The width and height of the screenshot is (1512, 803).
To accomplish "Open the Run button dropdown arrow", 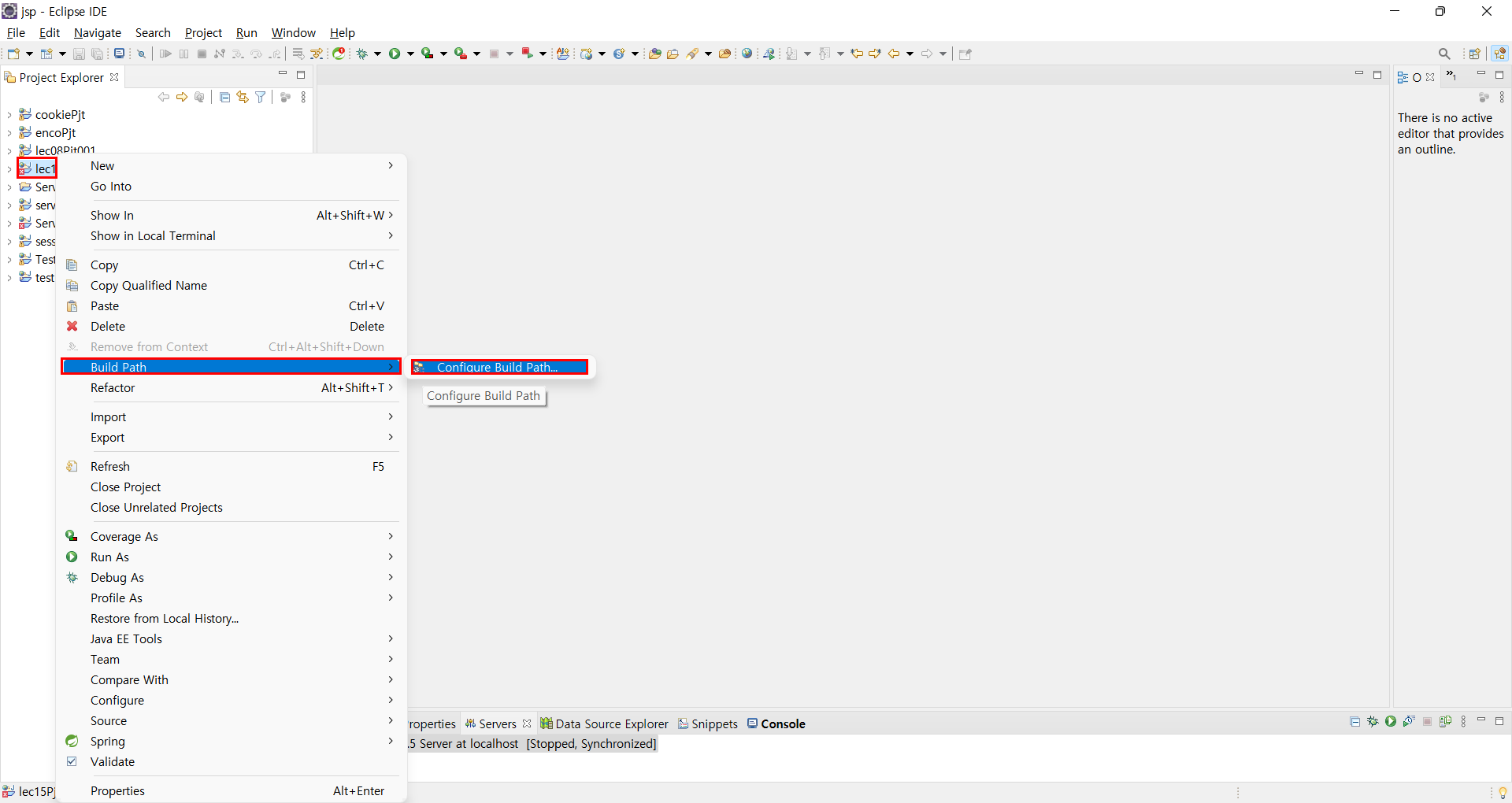I will [x=411, y=54].
